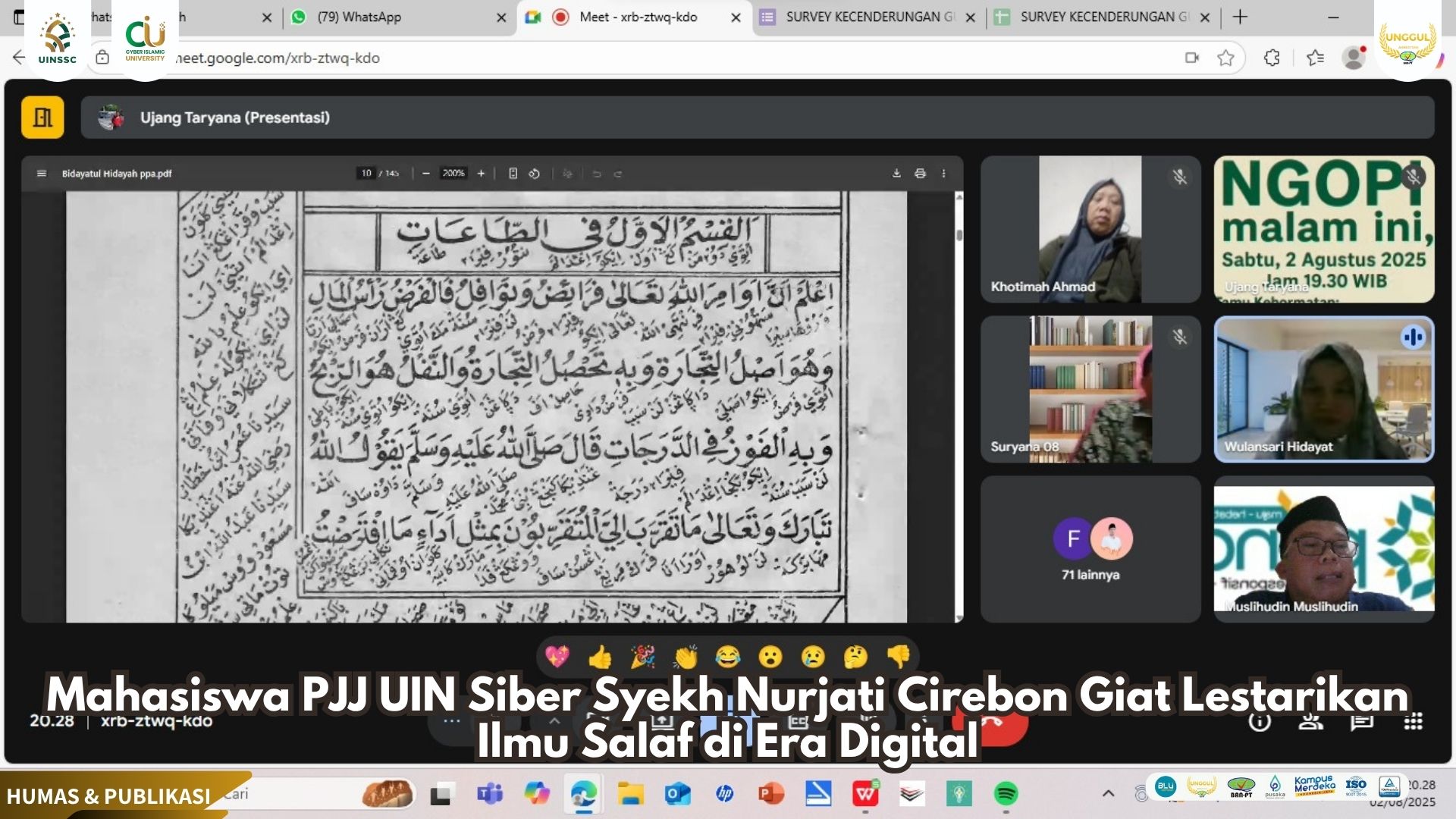Print the PDF document

tap(920, 174)
